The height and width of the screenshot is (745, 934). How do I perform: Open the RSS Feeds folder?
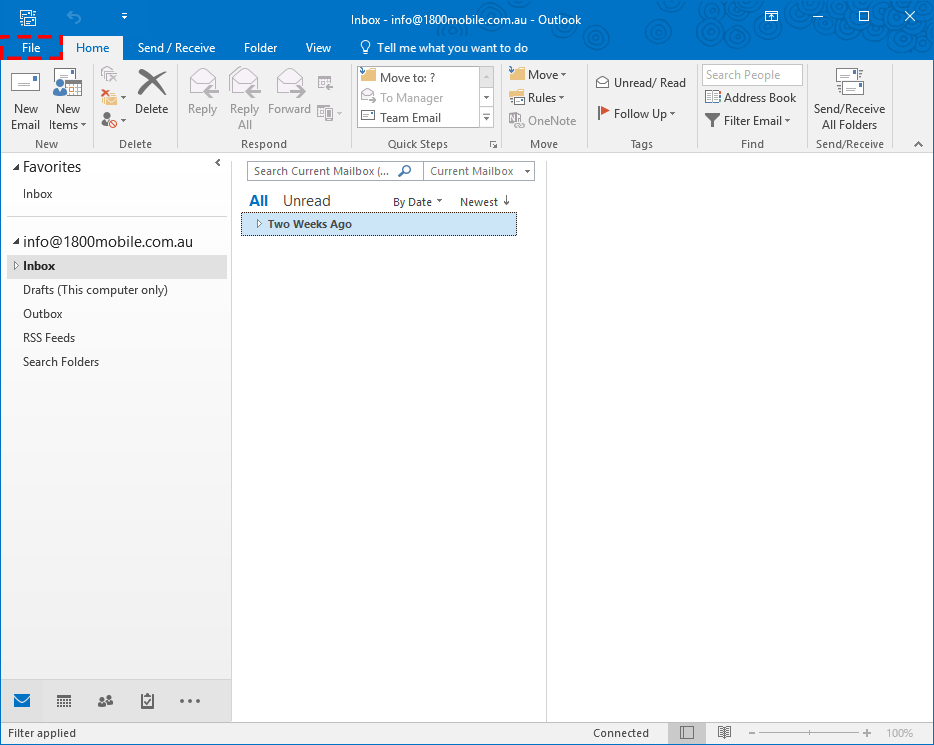[49, 338]
